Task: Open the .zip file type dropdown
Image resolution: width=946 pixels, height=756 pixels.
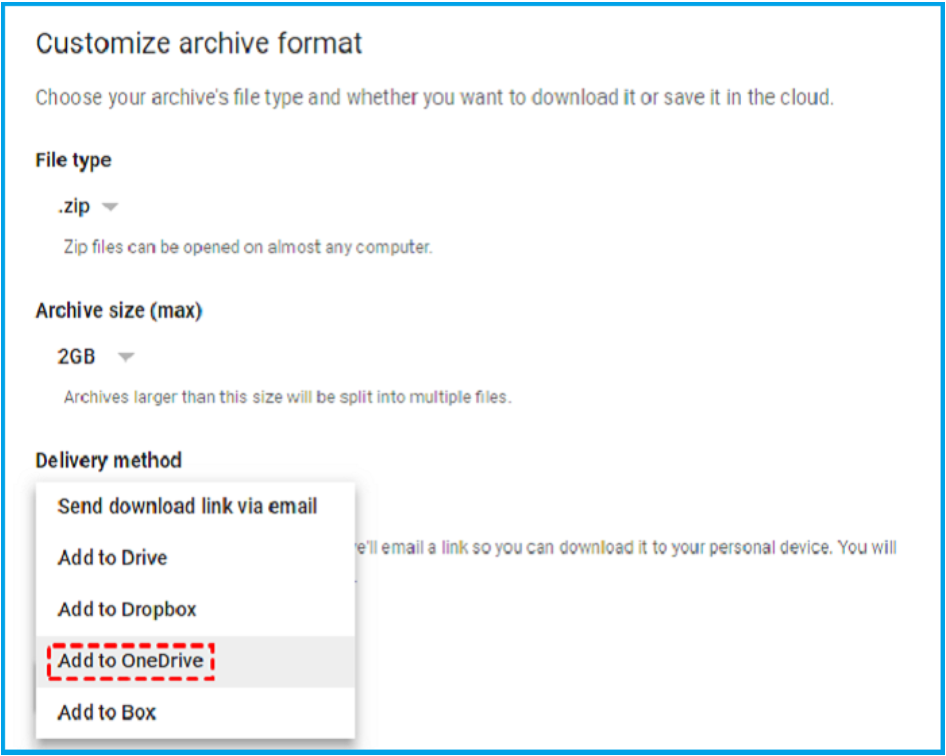Action: tap(88, 206)
